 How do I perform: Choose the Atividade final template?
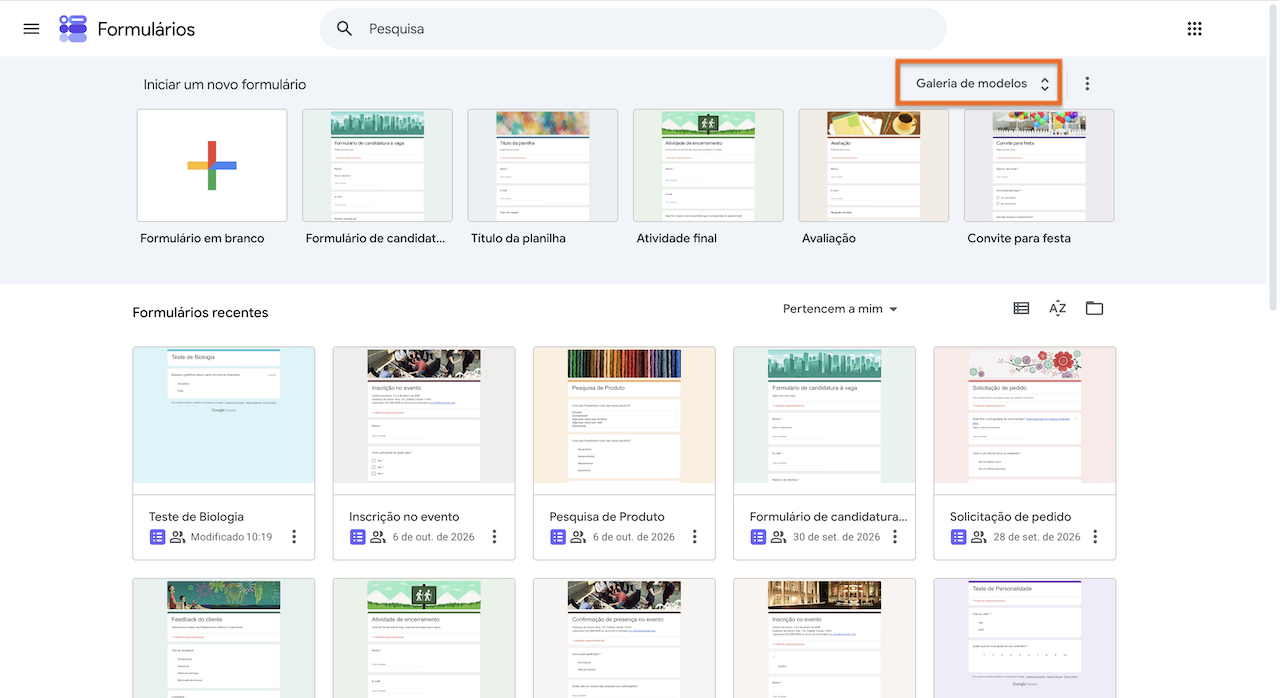[708, 165]
